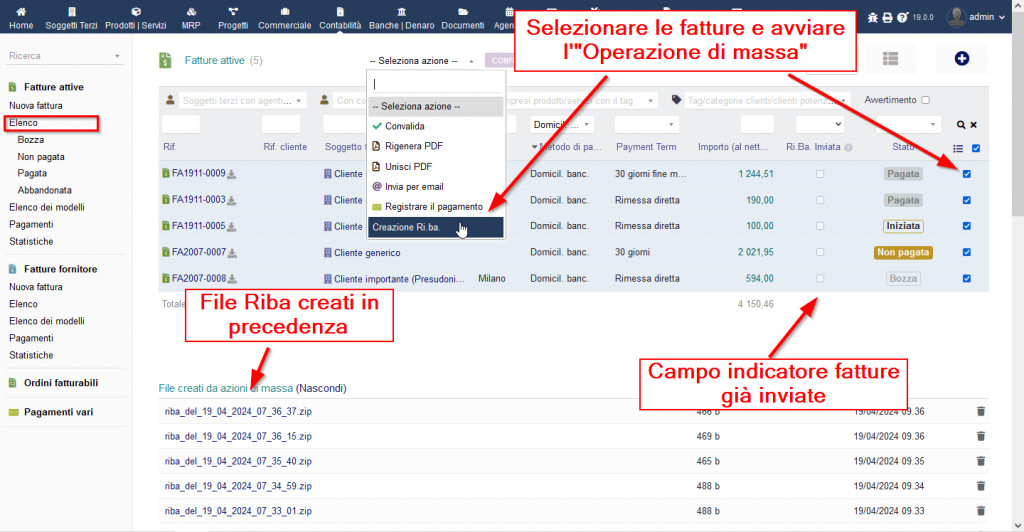The height and width of the screenshot is (532, 1024).
Task: Click the blue plus new invoice icon
Action: (x=961, y=59)
